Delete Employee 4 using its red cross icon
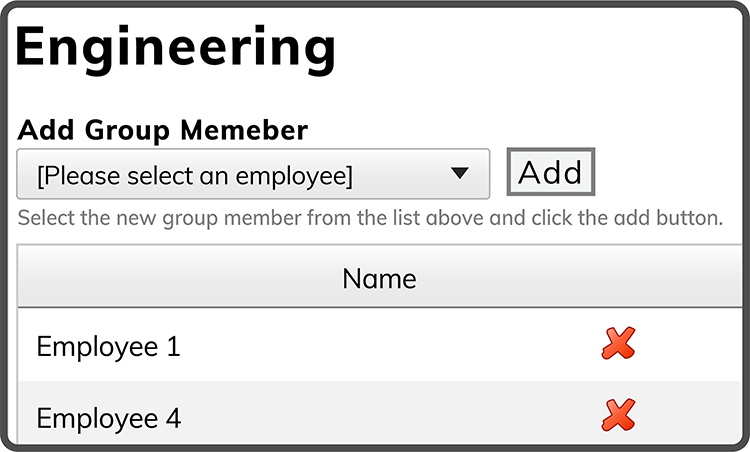This screenshot has height=452, width=750. pyautogui.click(x=618, y=415)
